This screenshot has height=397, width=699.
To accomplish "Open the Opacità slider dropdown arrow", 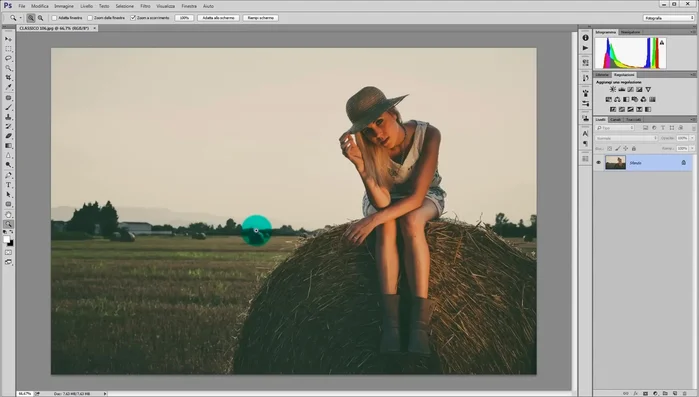I will tap(692, 138).
